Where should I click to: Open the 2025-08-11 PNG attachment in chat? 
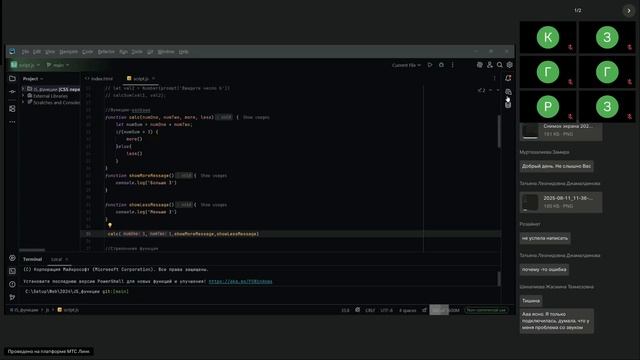(561, 202)
